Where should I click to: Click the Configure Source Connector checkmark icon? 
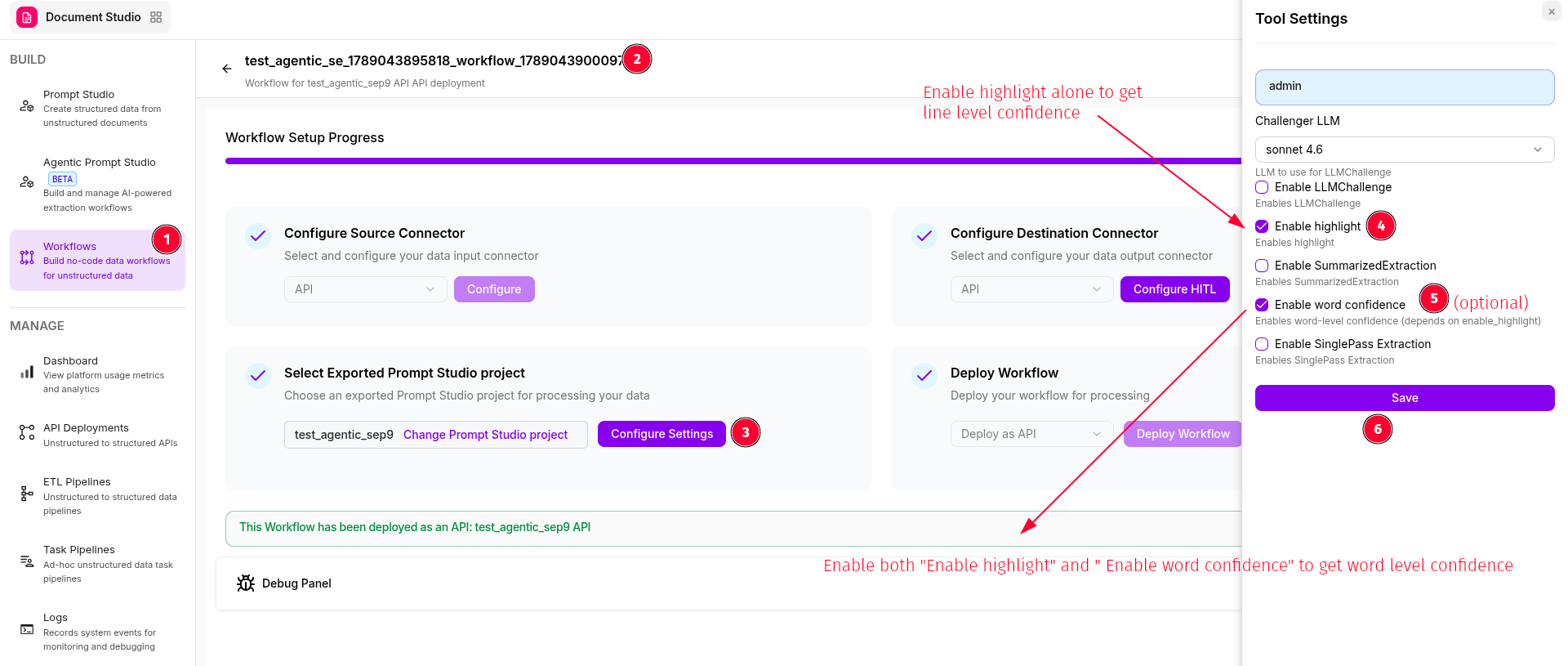coord(258,236)
